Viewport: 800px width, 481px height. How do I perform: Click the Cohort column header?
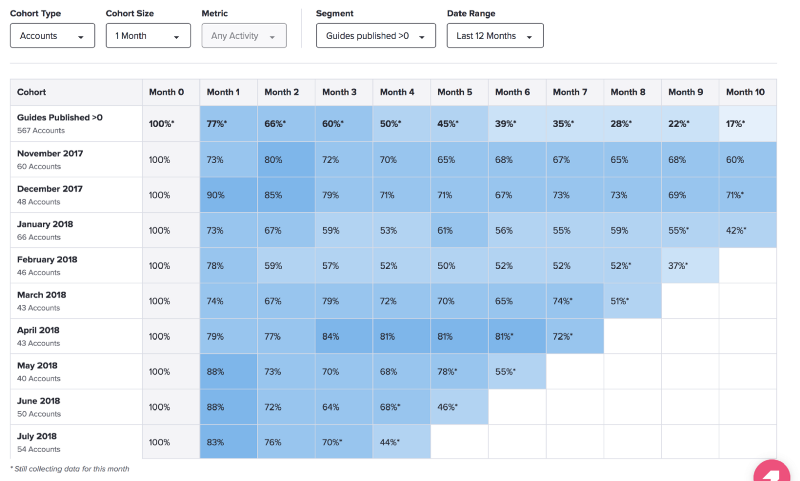(x=76, y=92)
